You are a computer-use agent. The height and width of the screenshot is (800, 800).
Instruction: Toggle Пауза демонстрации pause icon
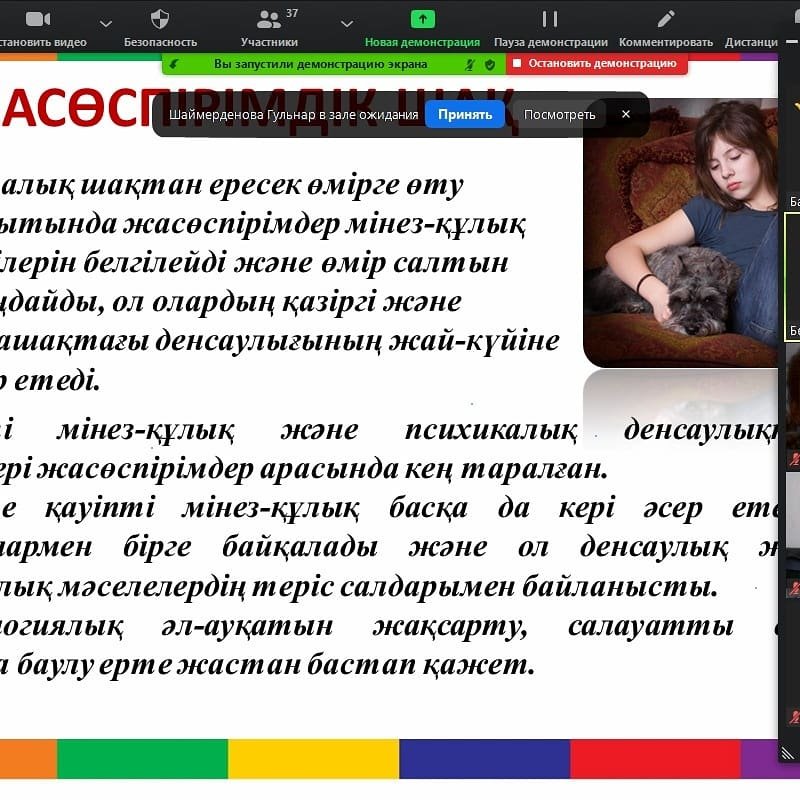click(x=550, y=19)
